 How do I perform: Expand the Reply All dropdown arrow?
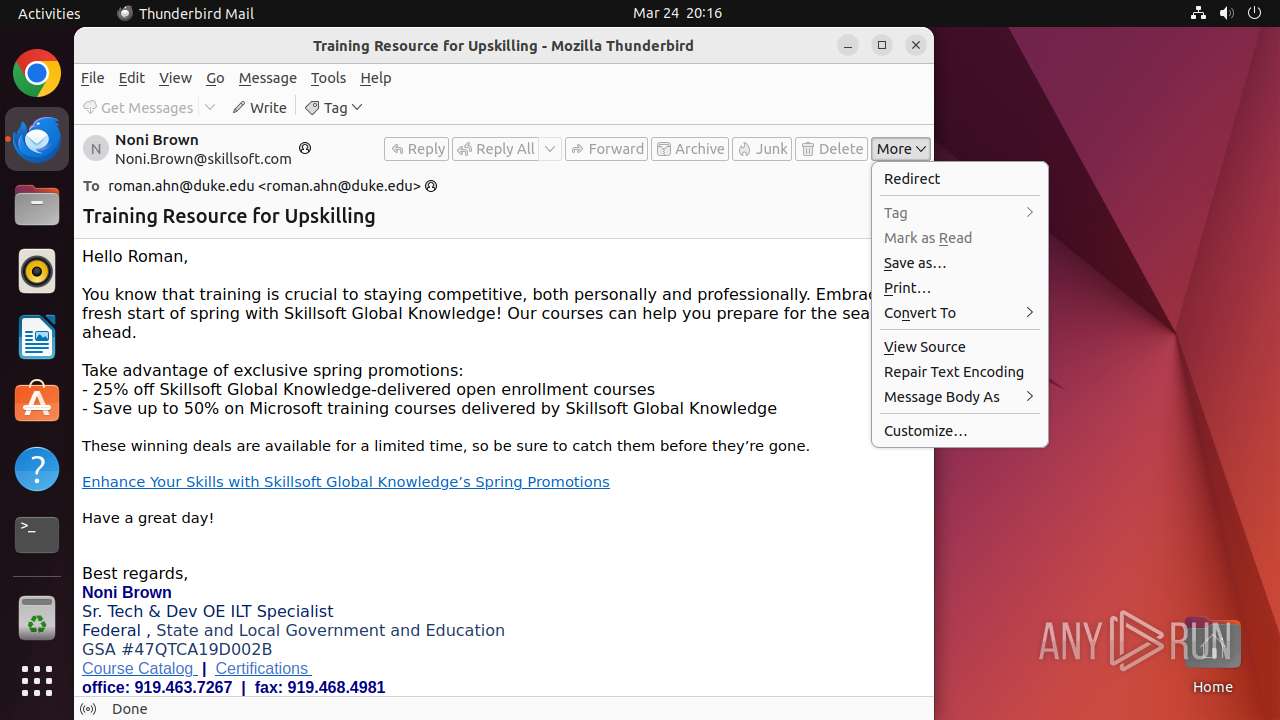(550, 149)
